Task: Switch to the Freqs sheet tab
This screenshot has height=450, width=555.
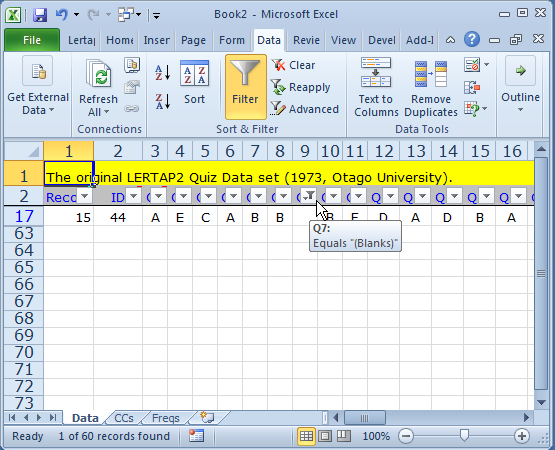Action: click(166, 418)
